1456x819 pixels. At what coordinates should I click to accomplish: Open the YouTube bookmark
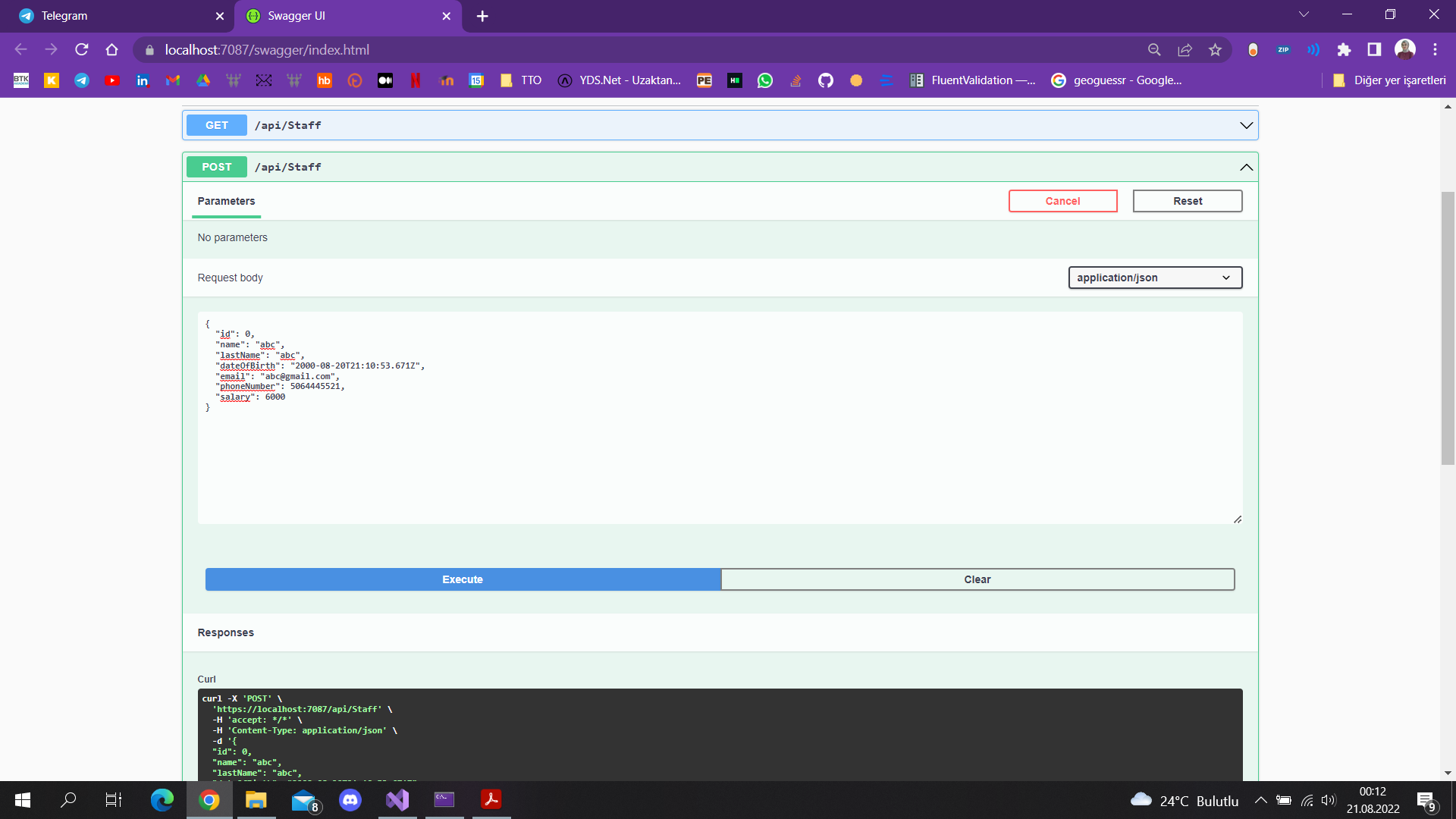pyautogui.click(x=112, y=80)
